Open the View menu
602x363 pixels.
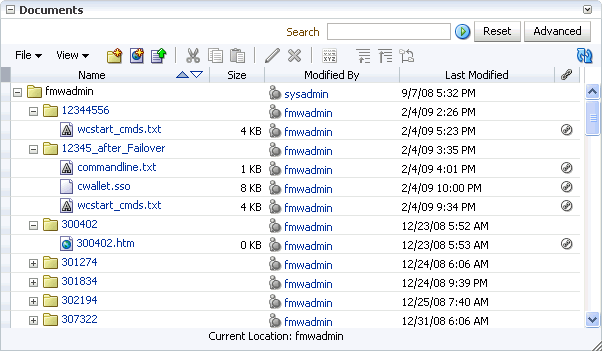point(72,55)
